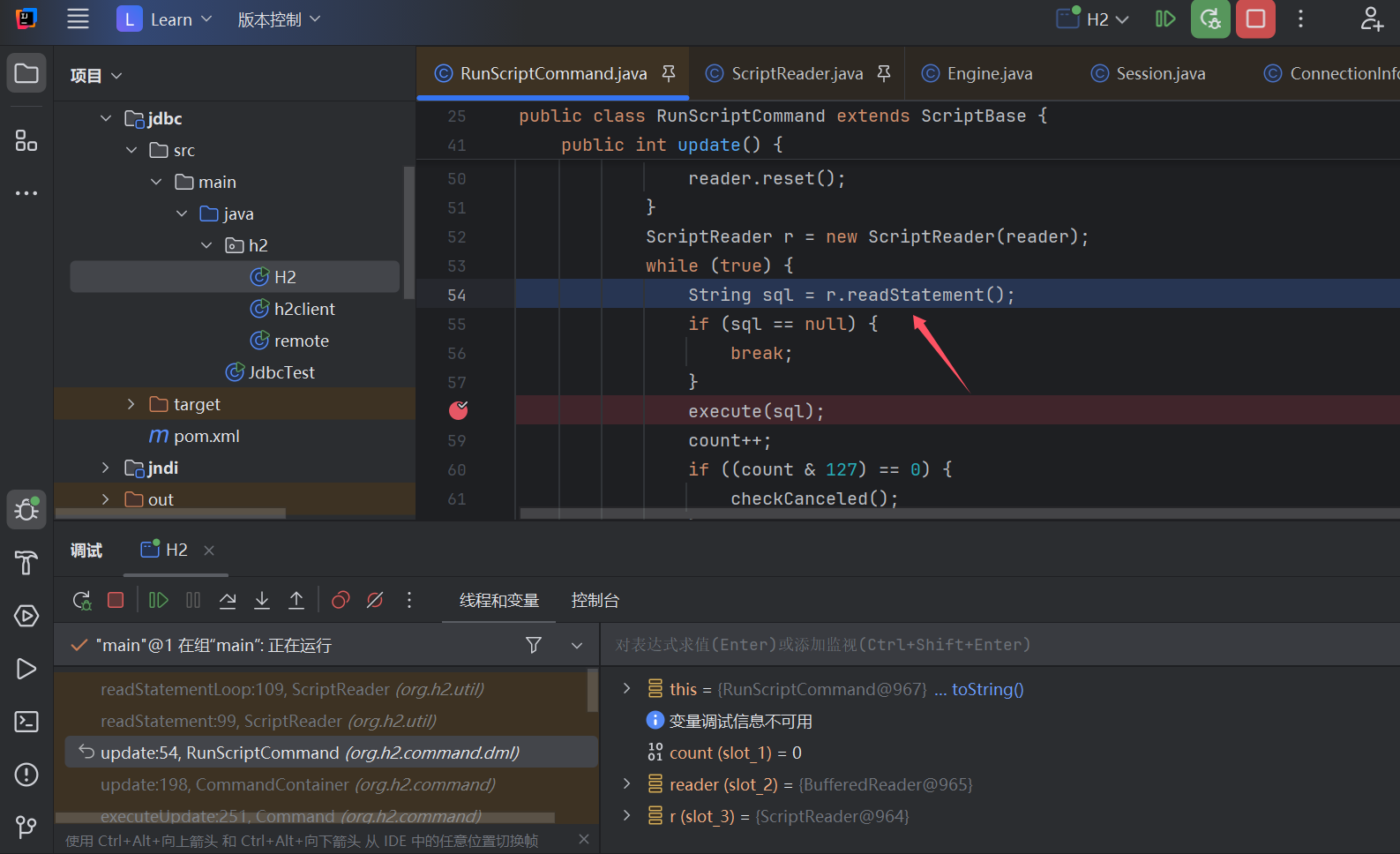1400x854 pixels.
Task: Open the main hamburger menu
Action: [78, 19]
